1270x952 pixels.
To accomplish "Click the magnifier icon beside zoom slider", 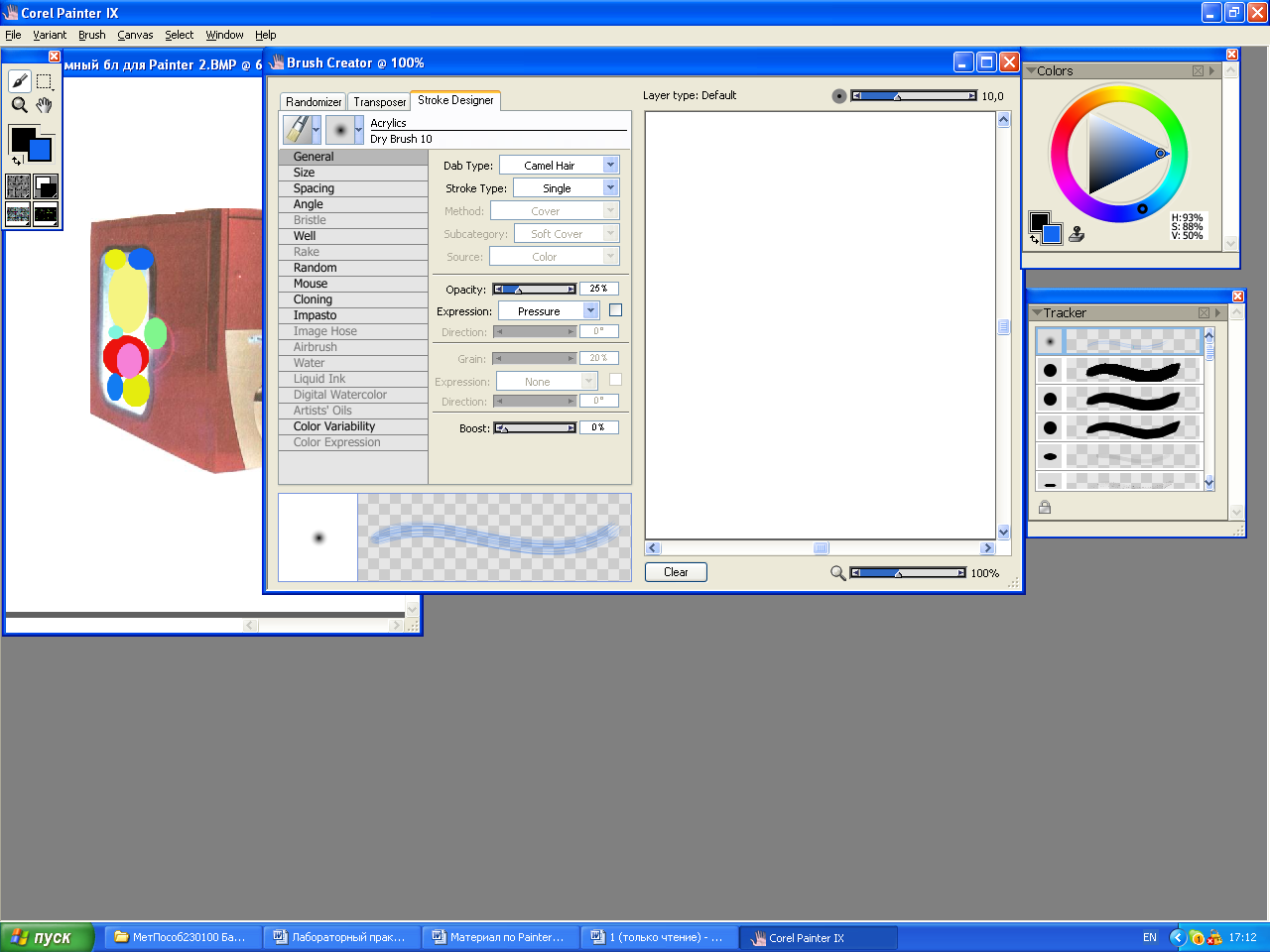I will click(838, 573).
